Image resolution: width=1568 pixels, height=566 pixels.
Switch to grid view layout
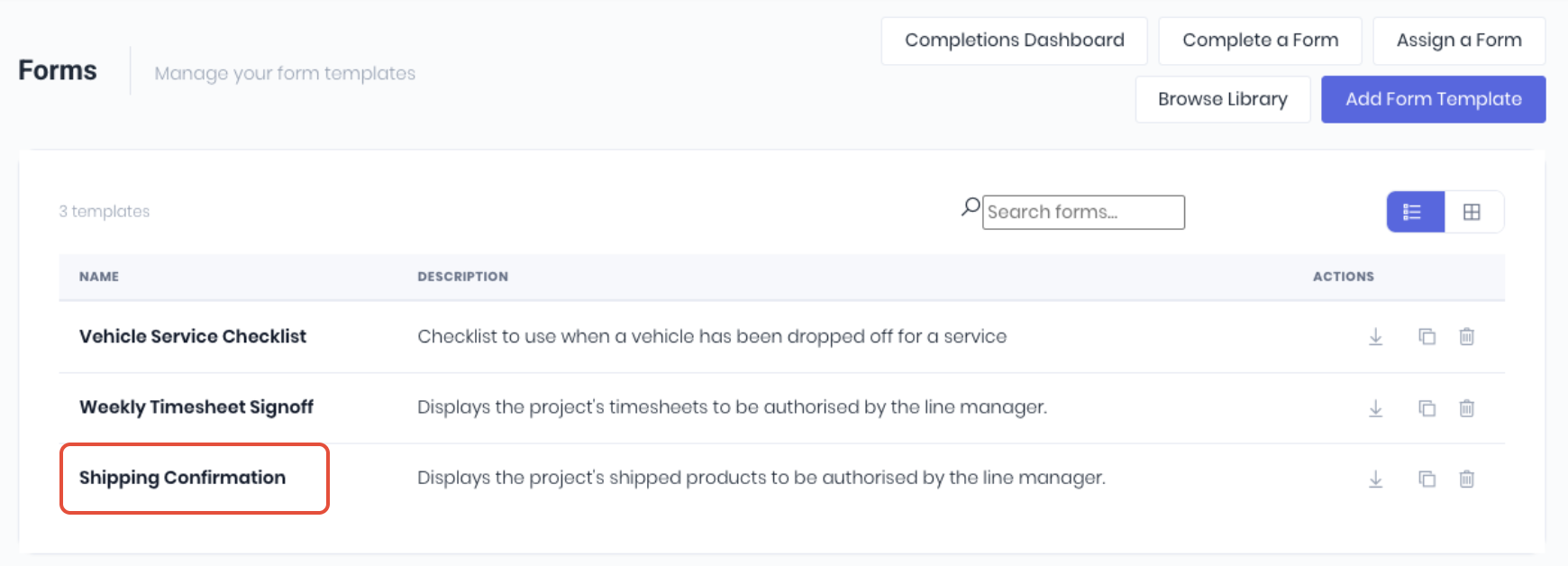(1472, 212)
